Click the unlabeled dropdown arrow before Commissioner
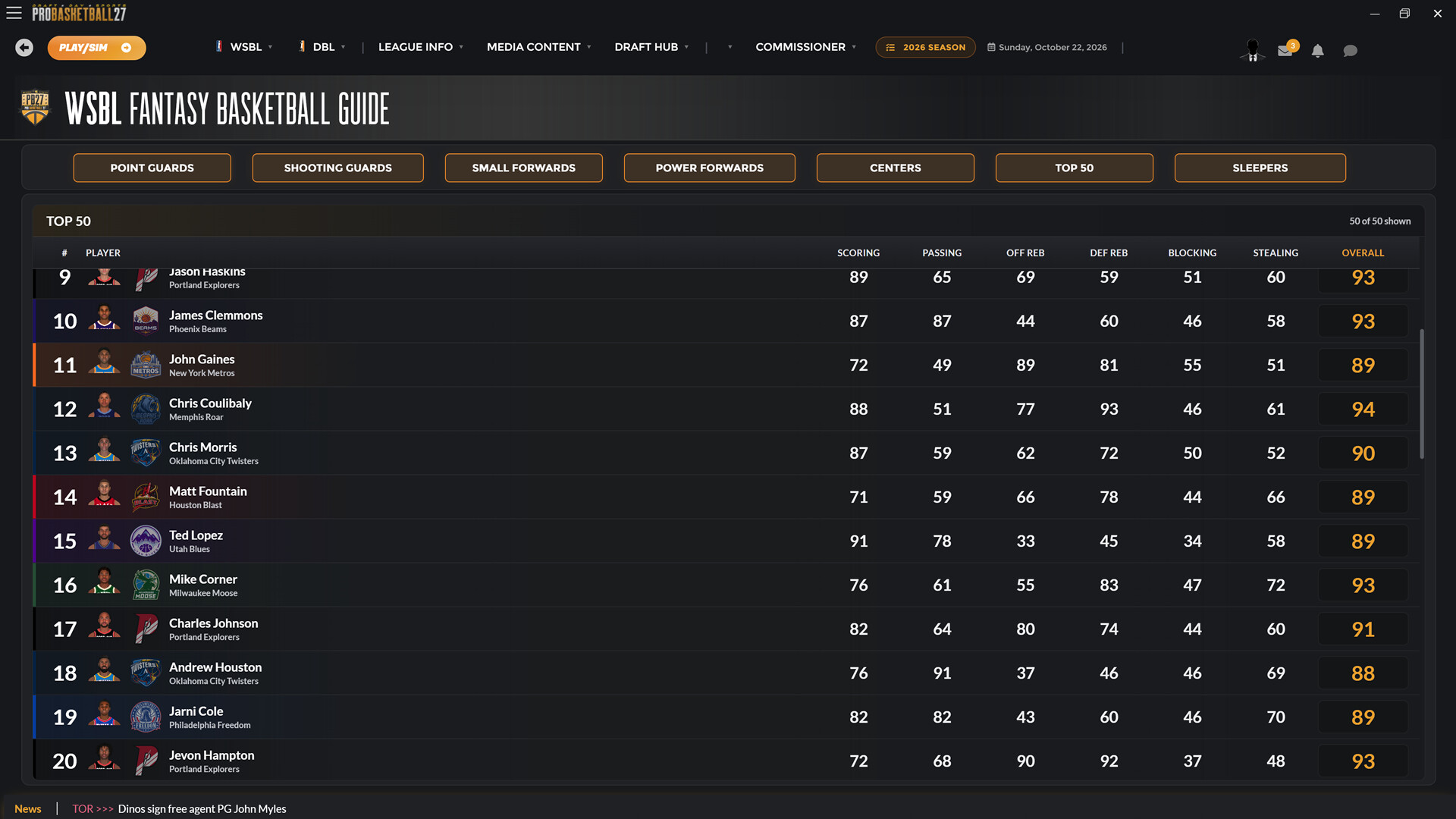This screenshot has width=1456, height=819. click(730, 47)
